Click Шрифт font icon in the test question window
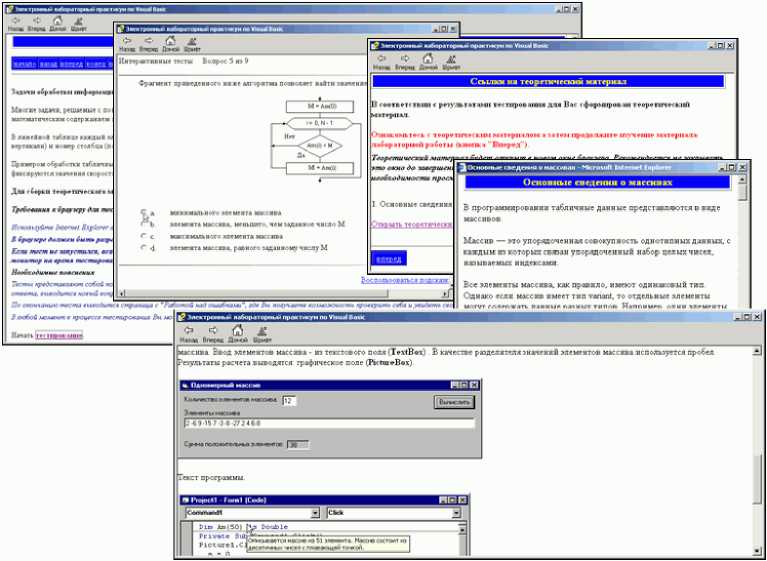767x561 pixels. point(192,41)
